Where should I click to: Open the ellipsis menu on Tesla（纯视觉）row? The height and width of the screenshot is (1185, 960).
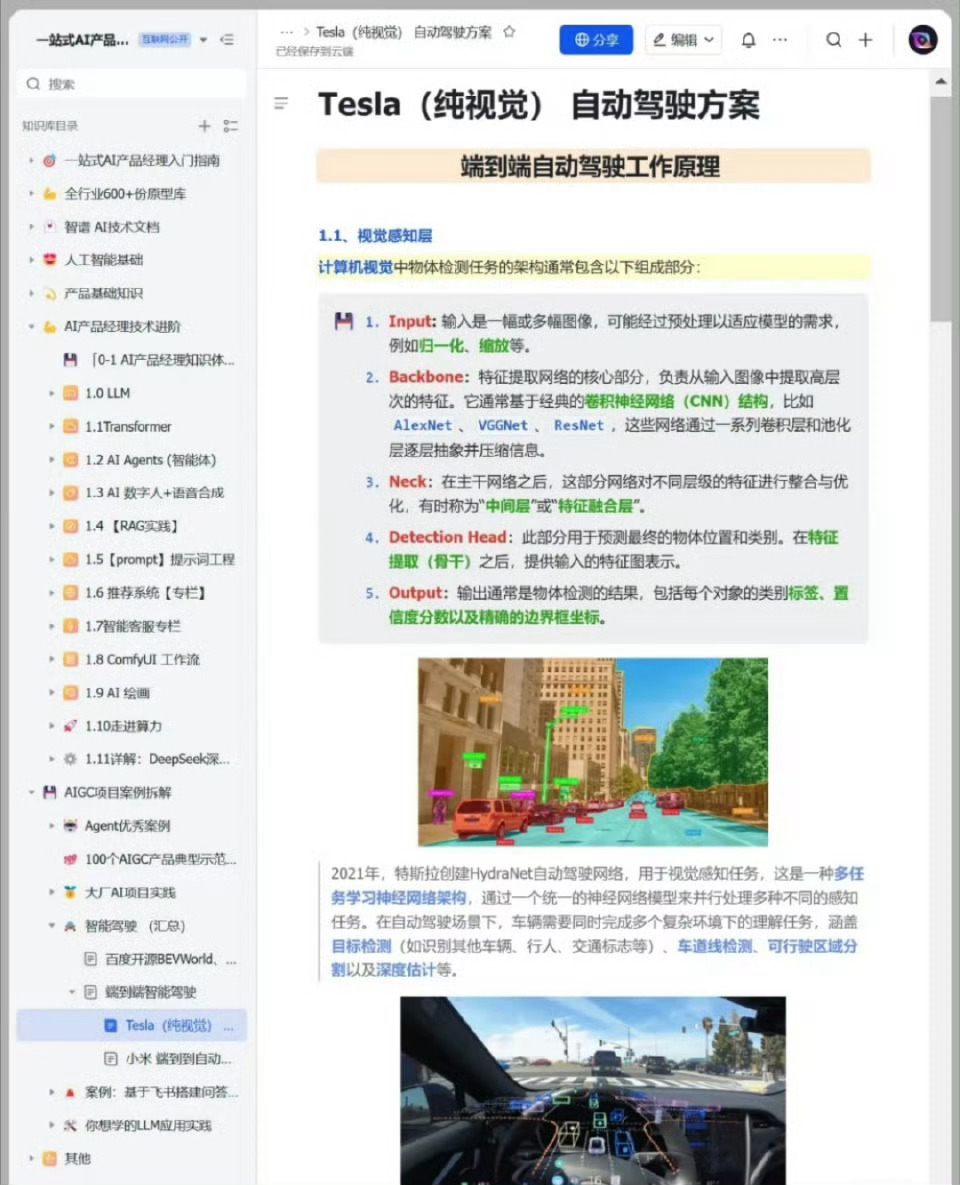coord(229,1026)
